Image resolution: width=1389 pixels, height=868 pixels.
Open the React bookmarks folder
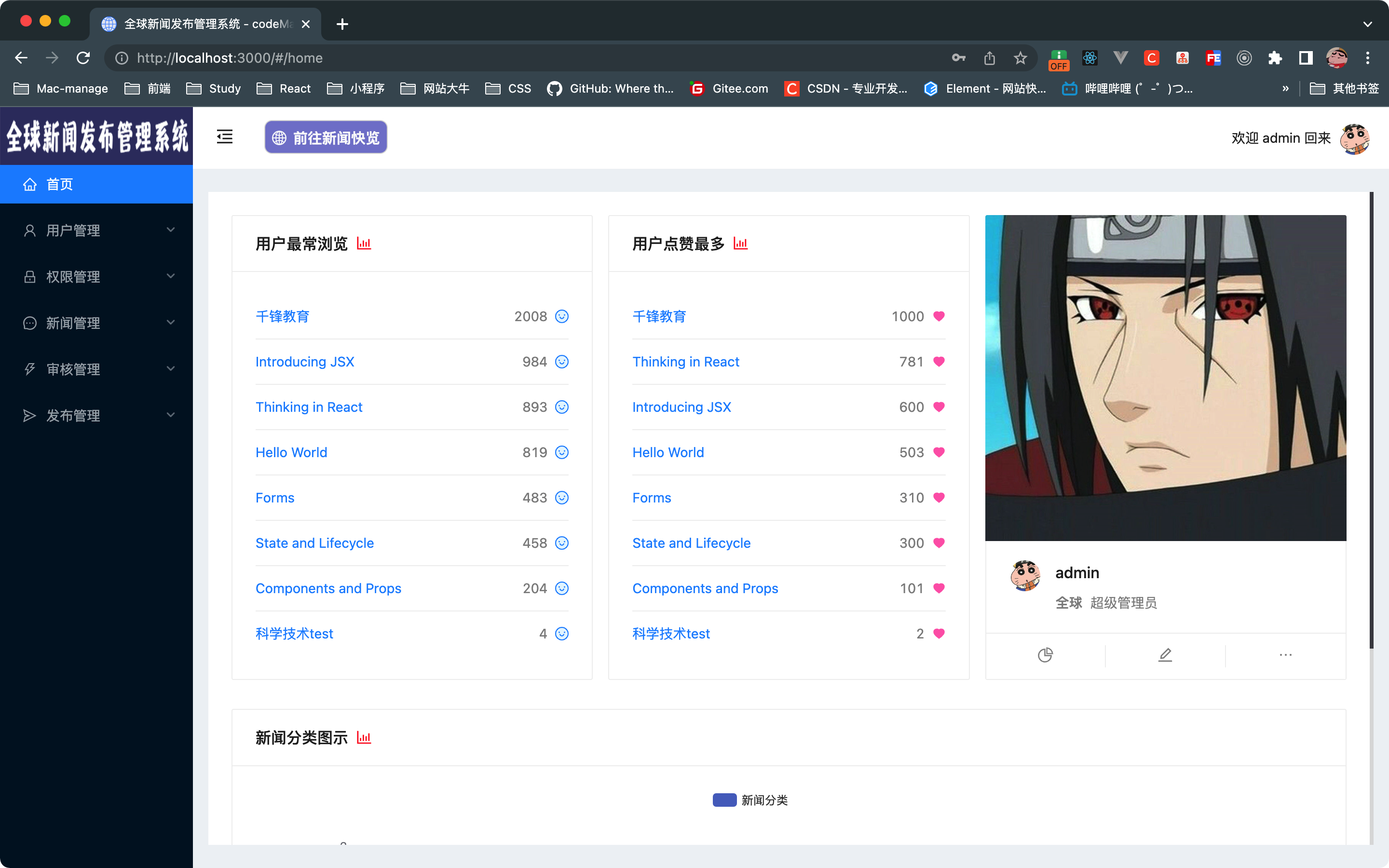(x=284, y=88)
